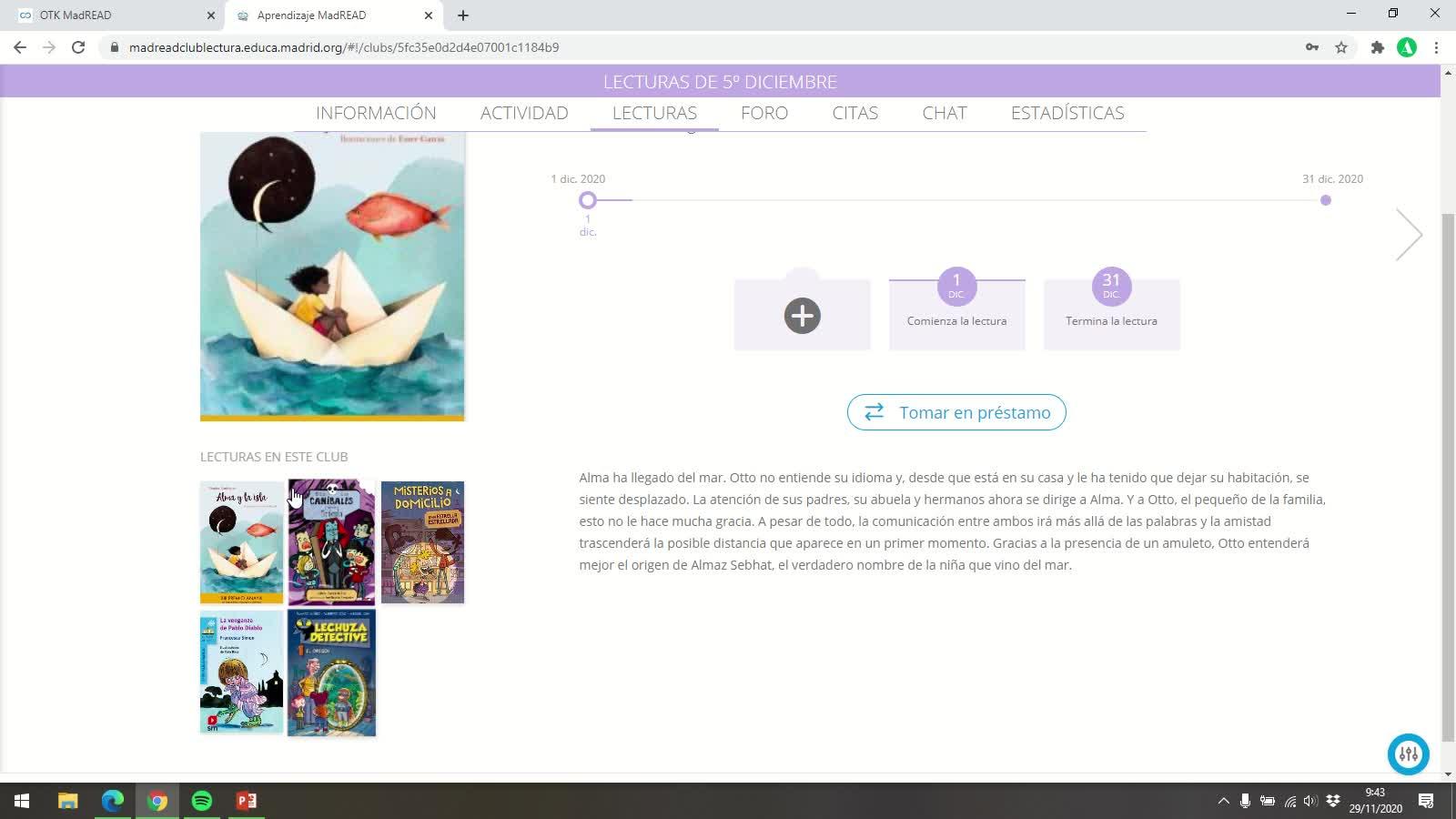Click the battery tray icon
This screenshot has width=1456, height=819.
pos(1267,801)
